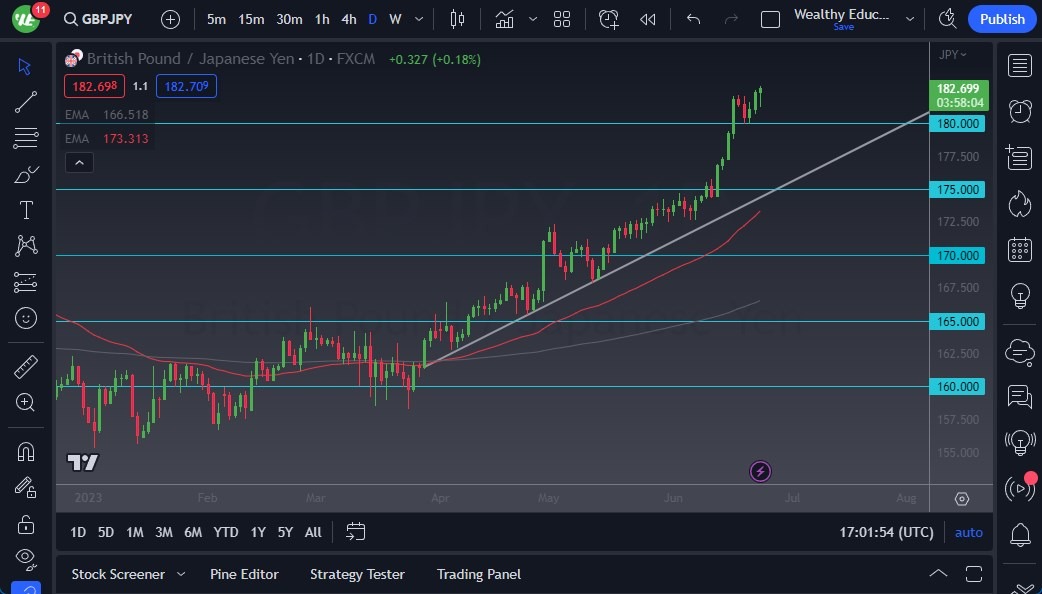Toggle lock all drawing tools
1042x594 pixels.
(x=26, y=524)
